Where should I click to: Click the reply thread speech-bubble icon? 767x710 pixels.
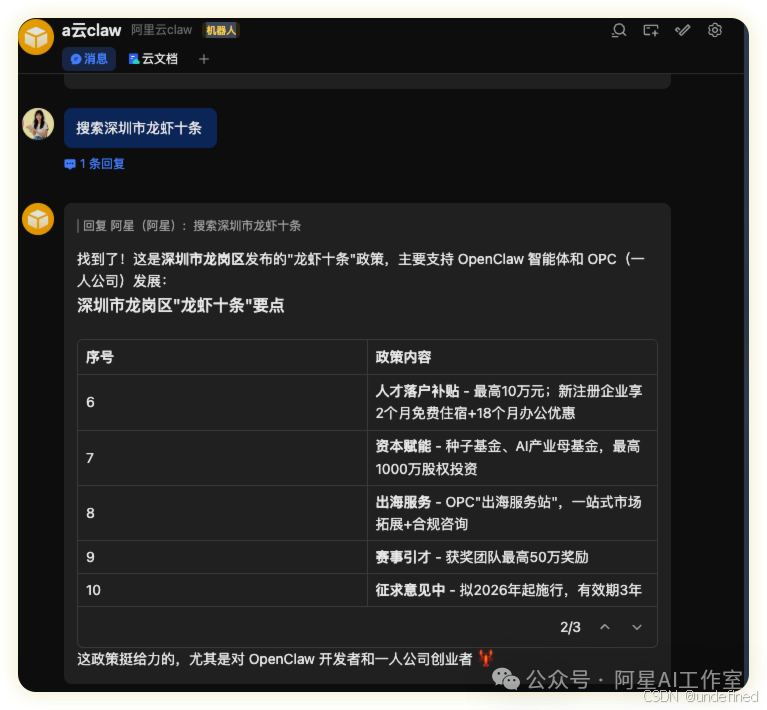coord(70,164)
